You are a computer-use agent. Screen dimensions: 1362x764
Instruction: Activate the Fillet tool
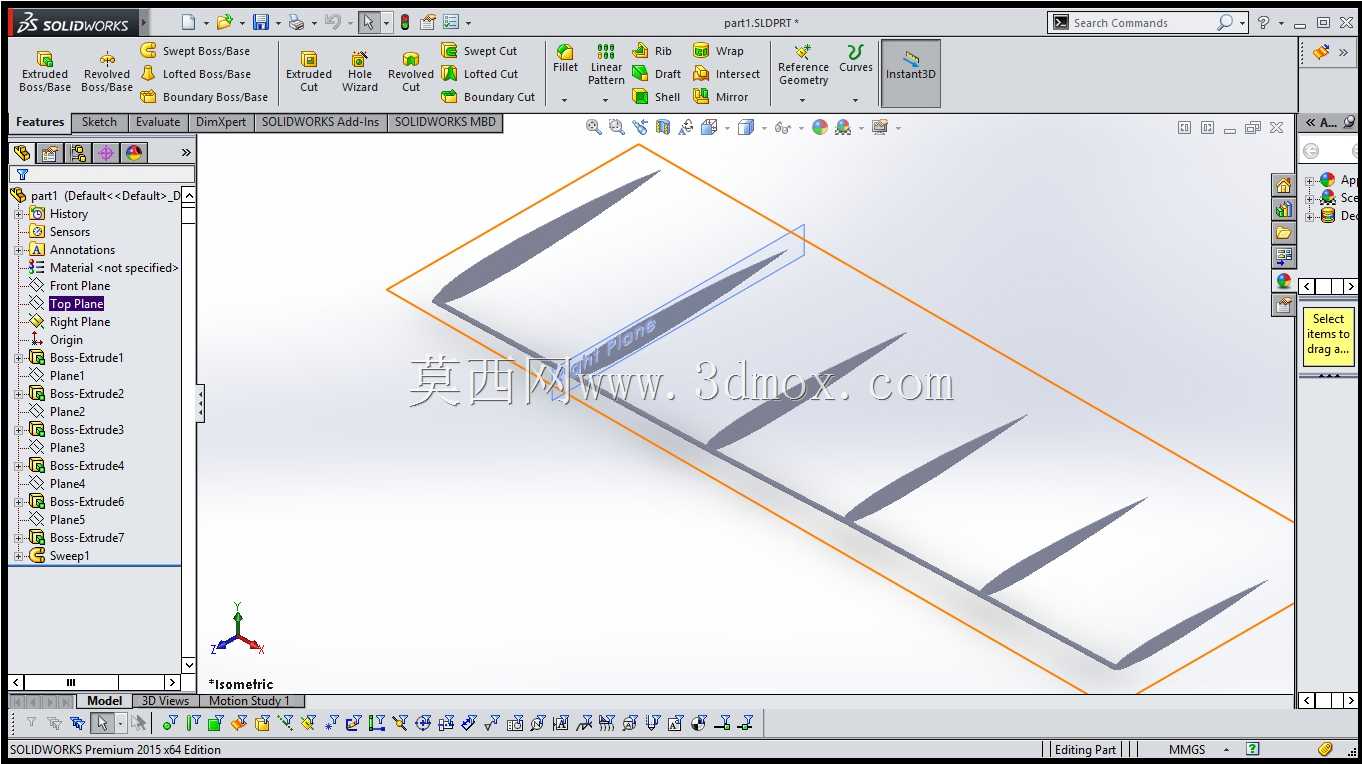click(x=565, y=60)
